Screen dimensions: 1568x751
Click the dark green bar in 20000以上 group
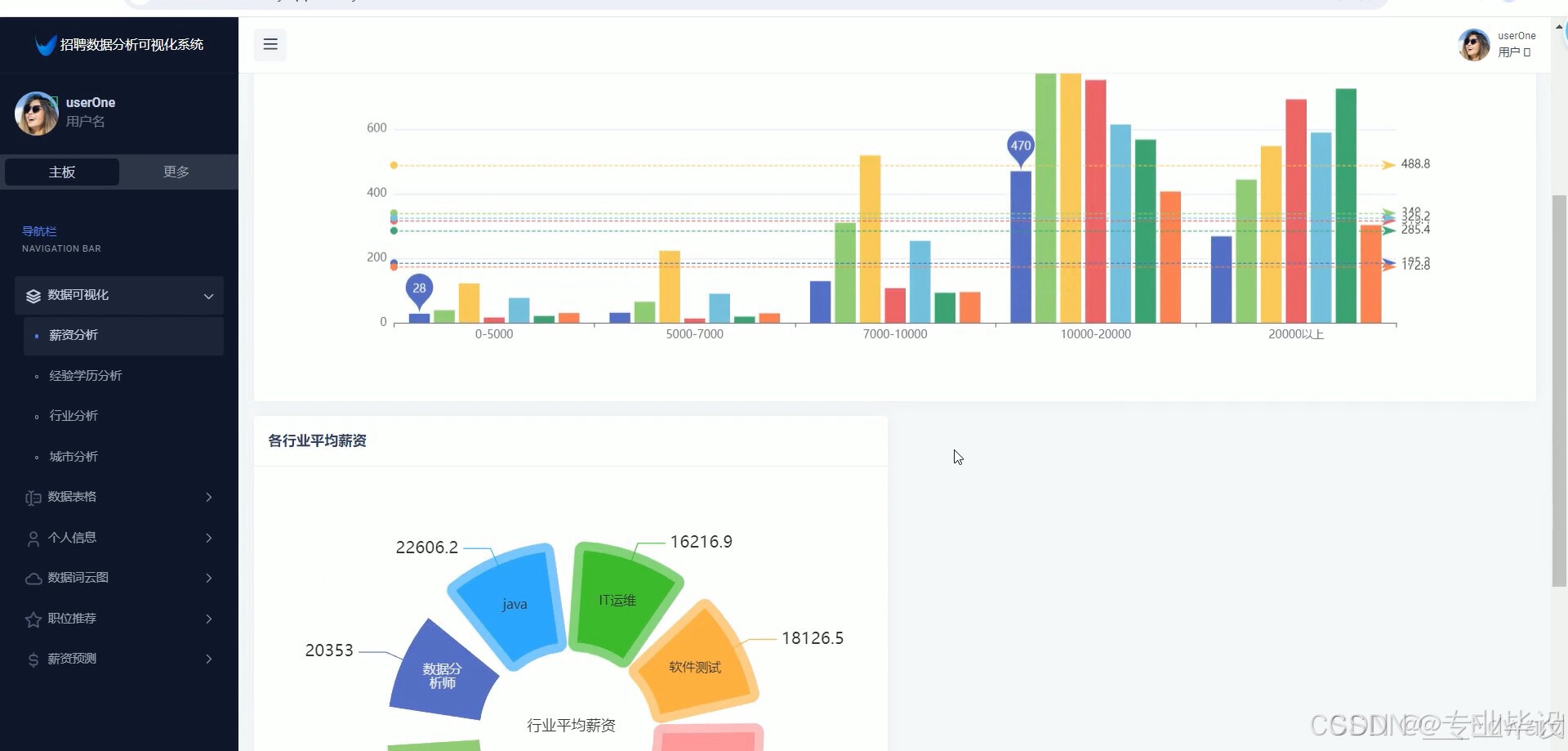[1346, 205]
